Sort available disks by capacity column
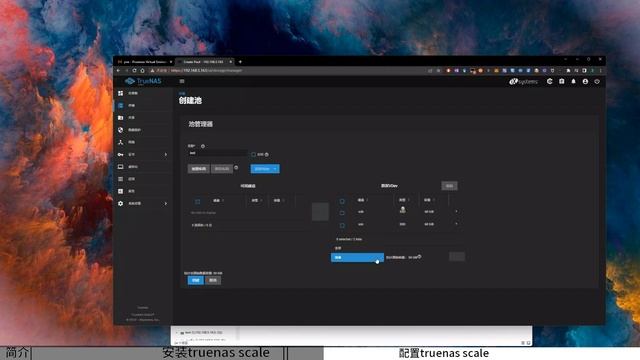This screenshot has height=360, width=640. point(279,200)
